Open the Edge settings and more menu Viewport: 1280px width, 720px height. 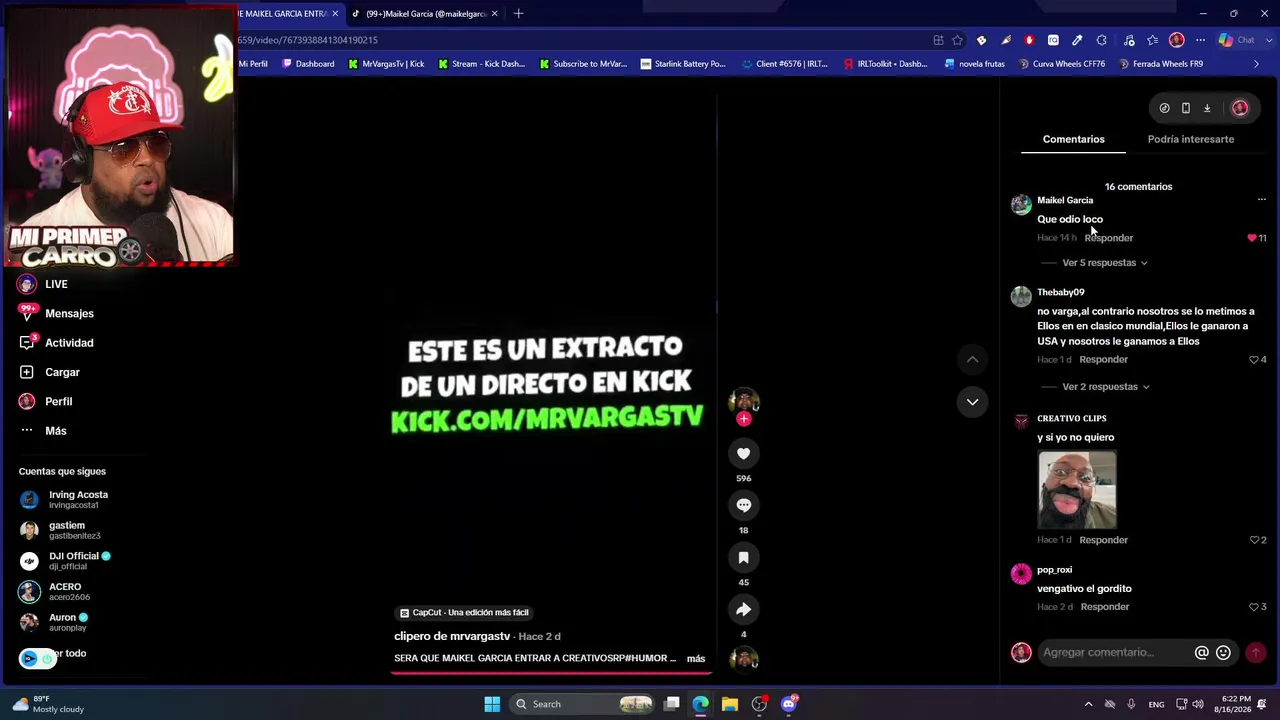click(1200, 40)
